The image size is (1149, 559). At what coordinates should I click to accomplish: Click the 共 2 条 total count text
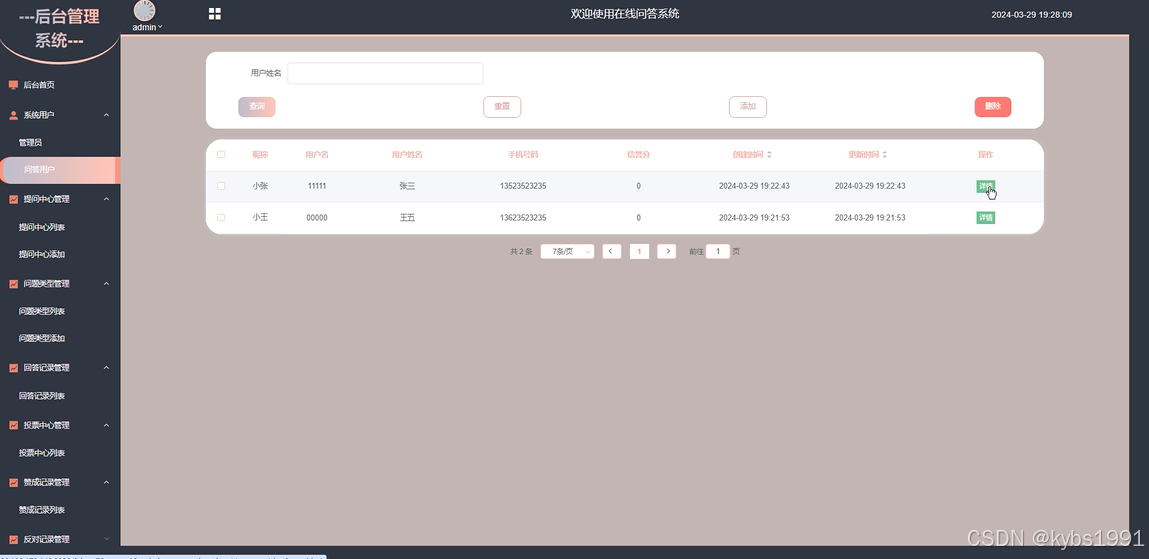[x=522, y=251]
